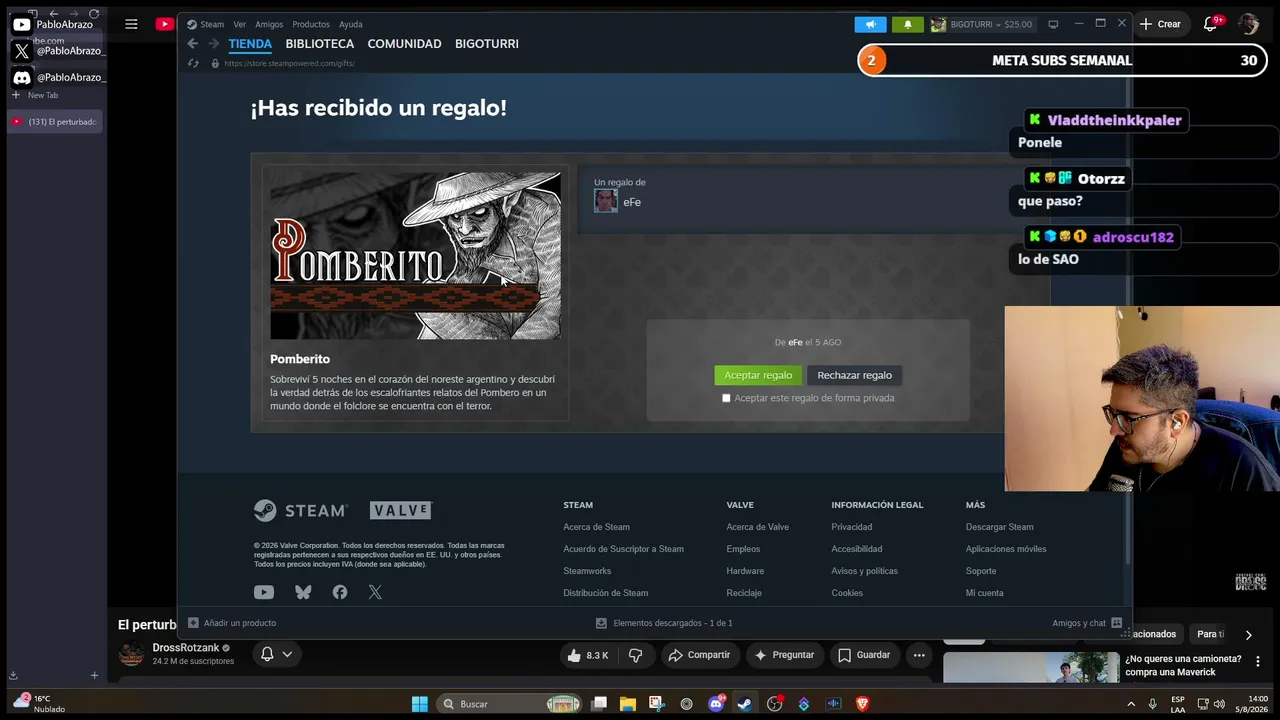Open the Soporte footer link
The image size is (1280, 720).
coord(981,571)
